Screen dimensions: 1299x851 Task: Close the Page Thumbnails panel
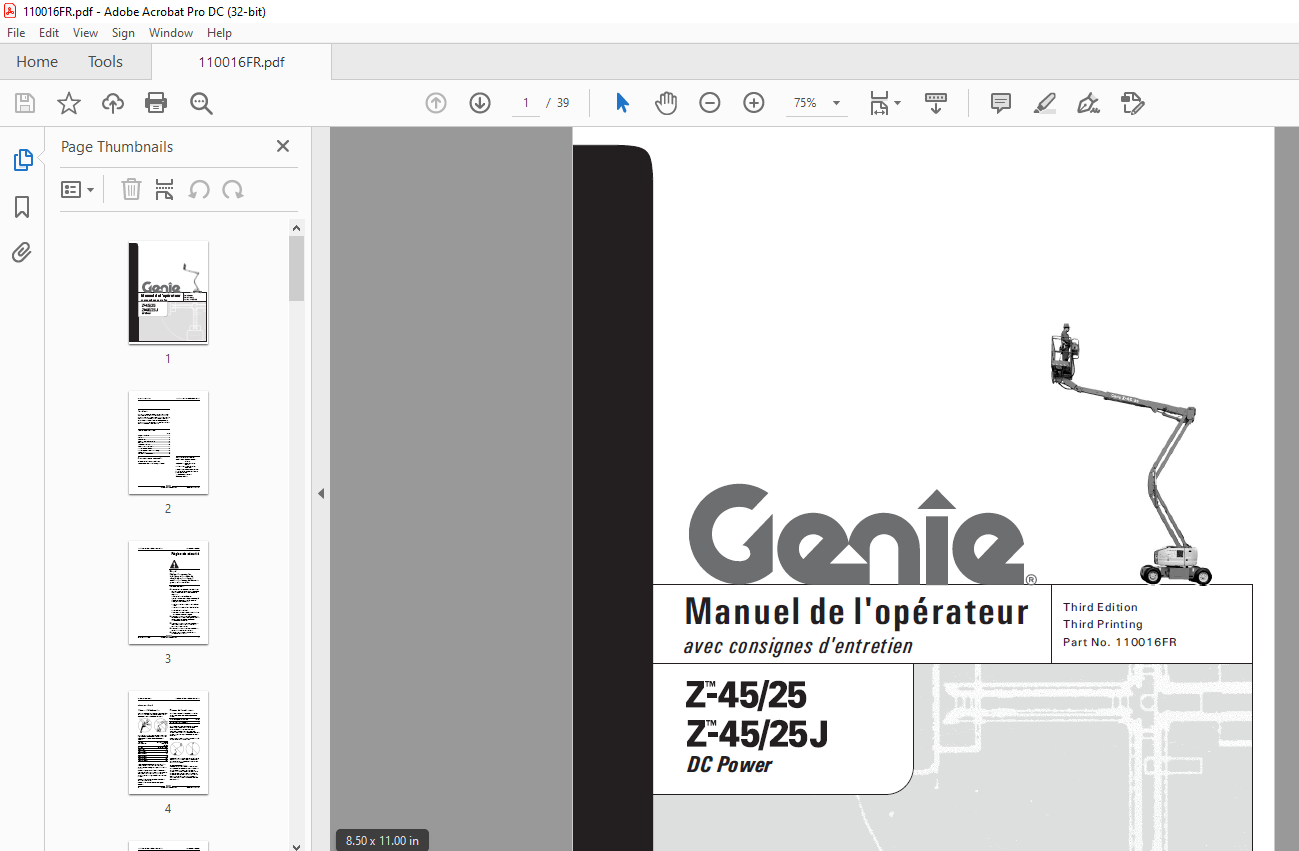coord(283,147)
